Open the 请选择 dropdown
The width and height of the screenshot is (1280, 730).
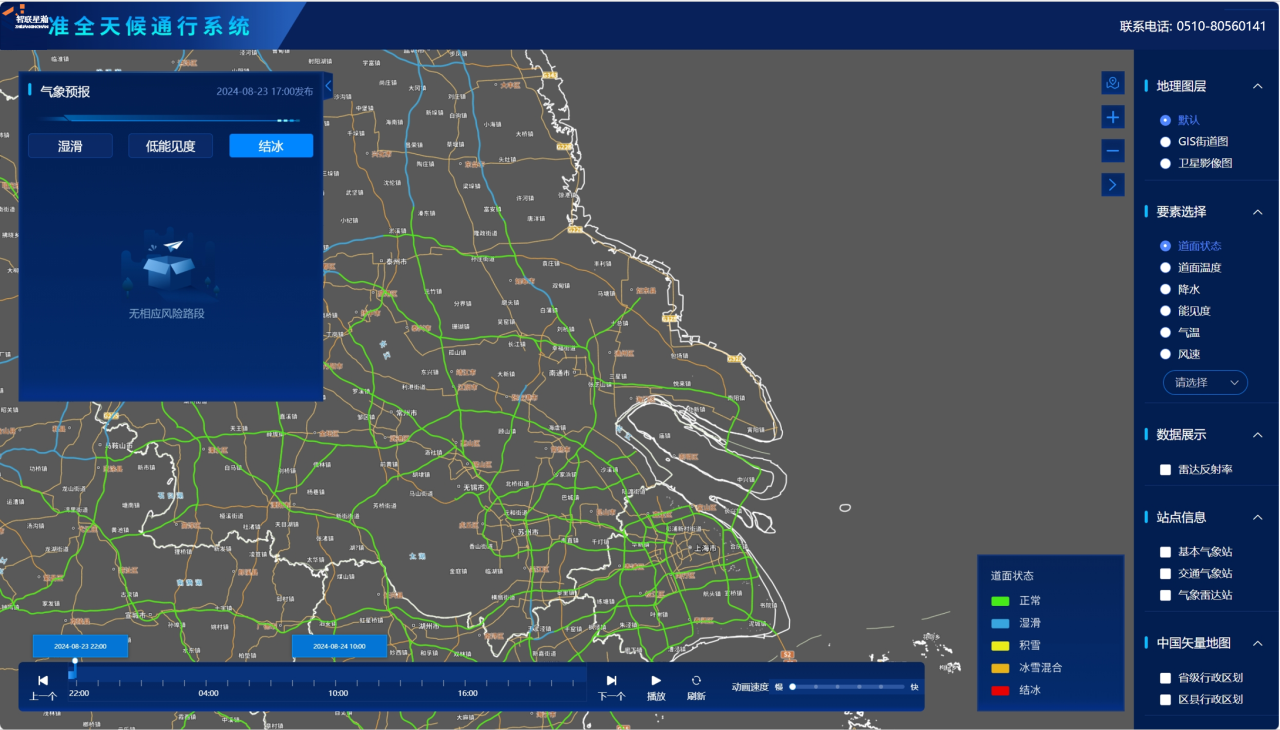[x=1205, y=382]
